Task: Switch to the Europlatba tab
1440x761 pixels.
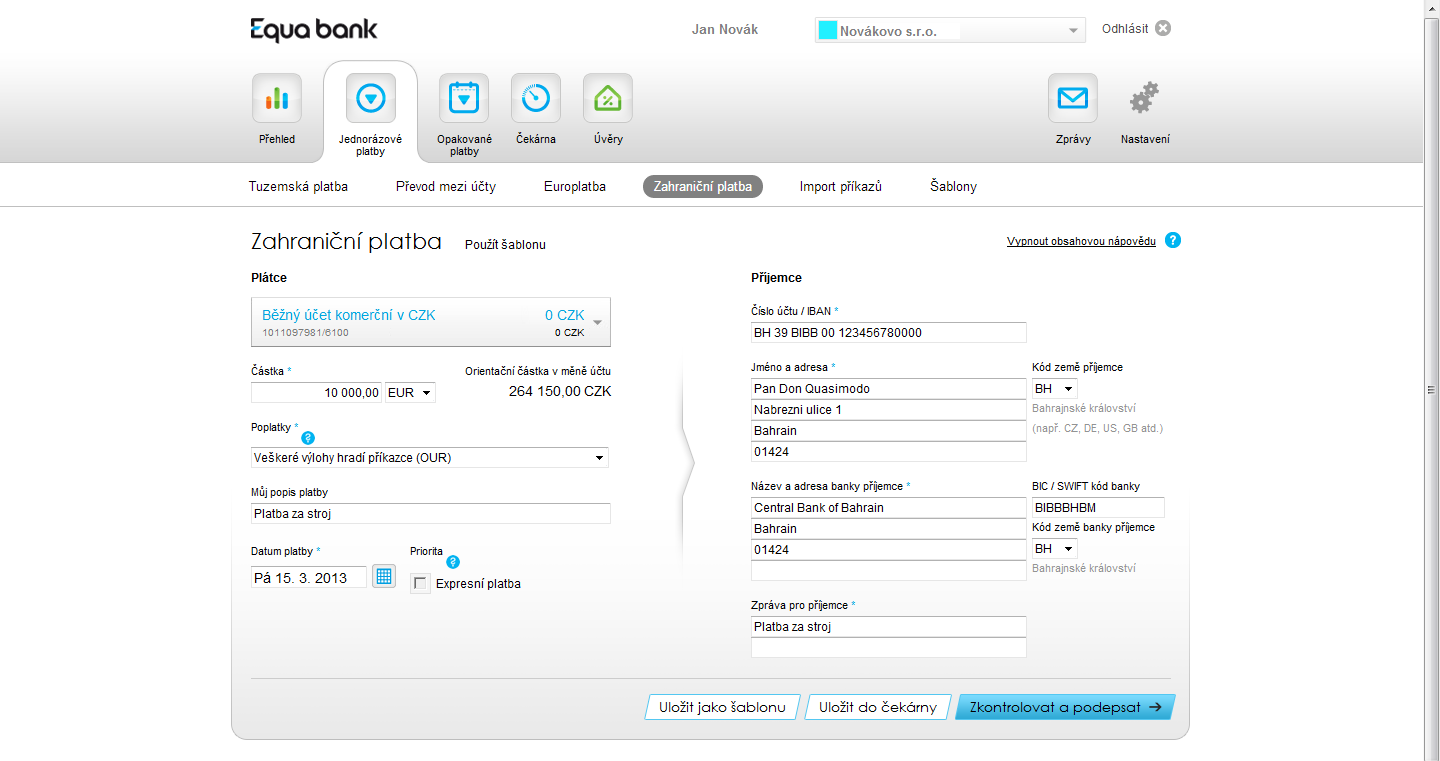Action: pyautogui.click(x=575, y=186)
